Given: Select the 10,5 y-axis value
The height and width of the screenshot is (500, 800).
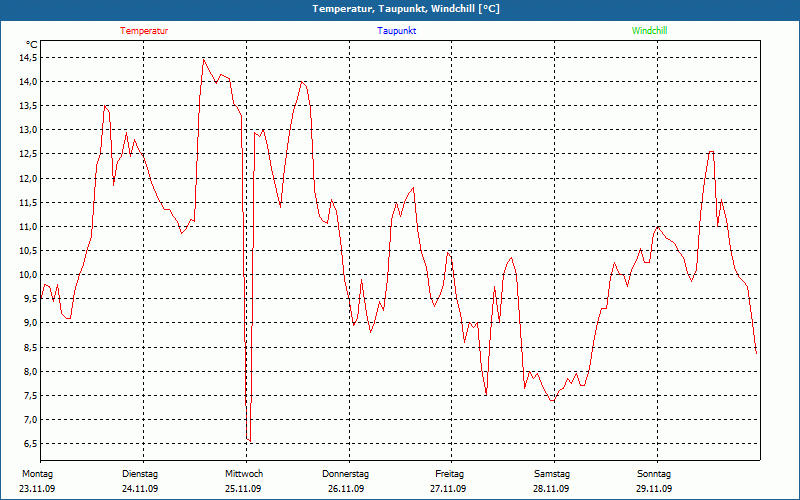Looking at the screenshot, I should point(28,251).
